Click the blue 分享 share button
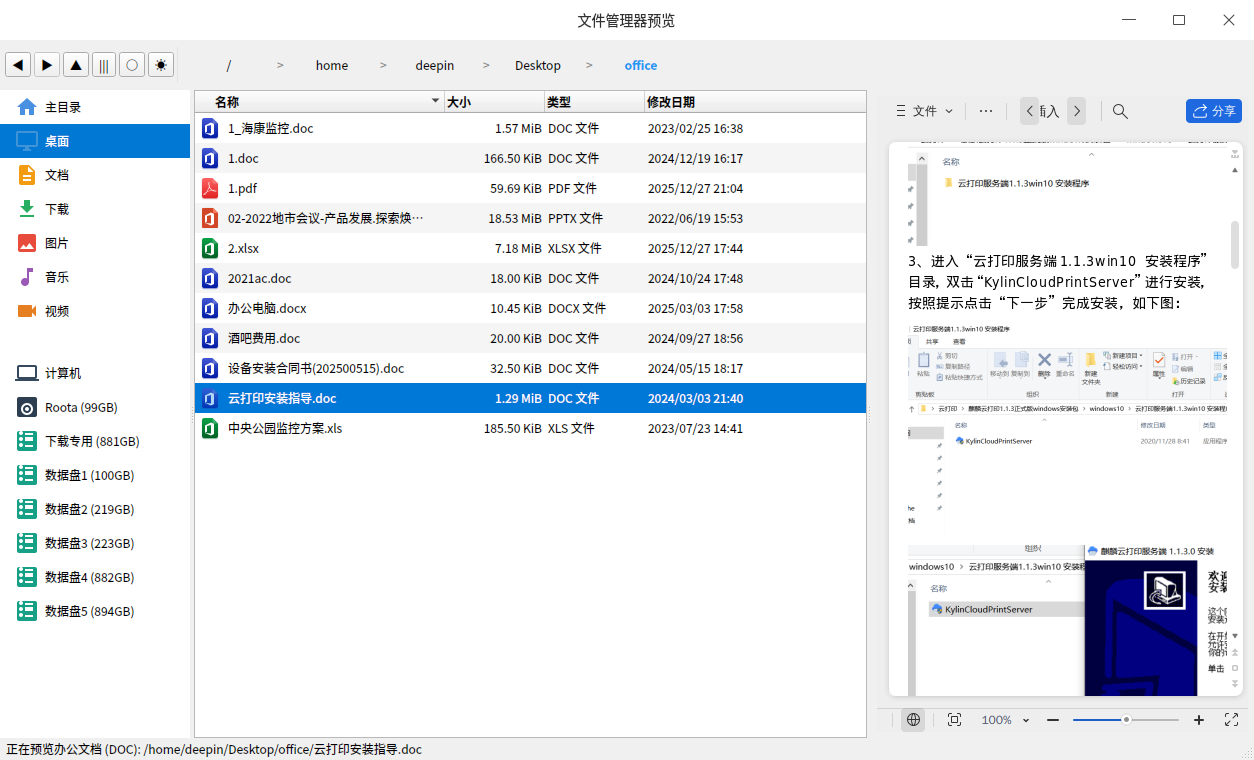This screenshot has width=1254, height=760. (x=1214, y=111)
